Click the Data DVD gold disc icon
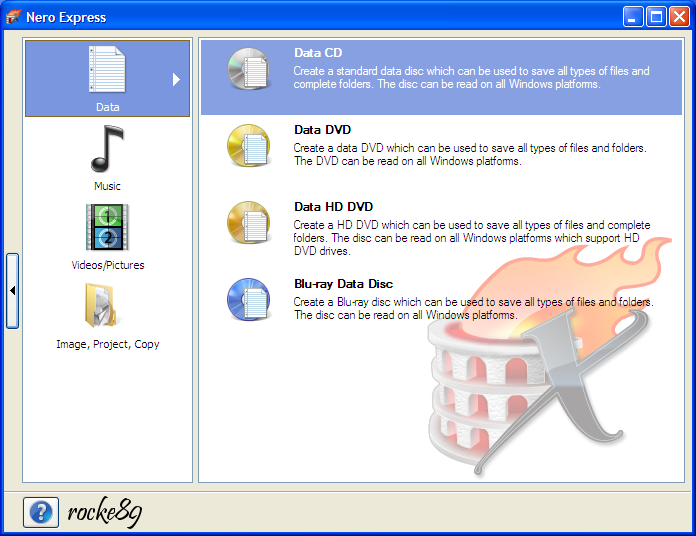 [x=249, y=146]
